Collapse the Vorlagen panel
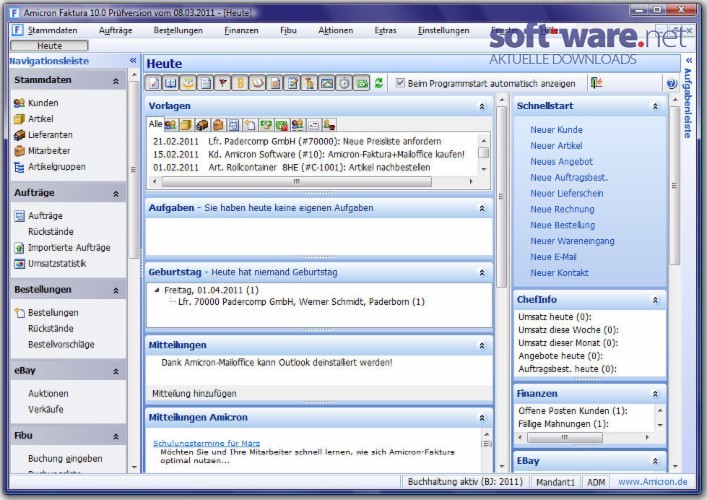This screenshot has width=707, height=500. pos(482,106)
